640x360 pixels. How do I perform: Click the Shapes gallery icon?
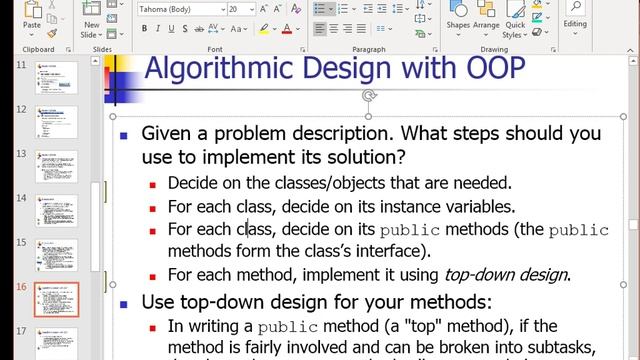click(x=458, y=9)
